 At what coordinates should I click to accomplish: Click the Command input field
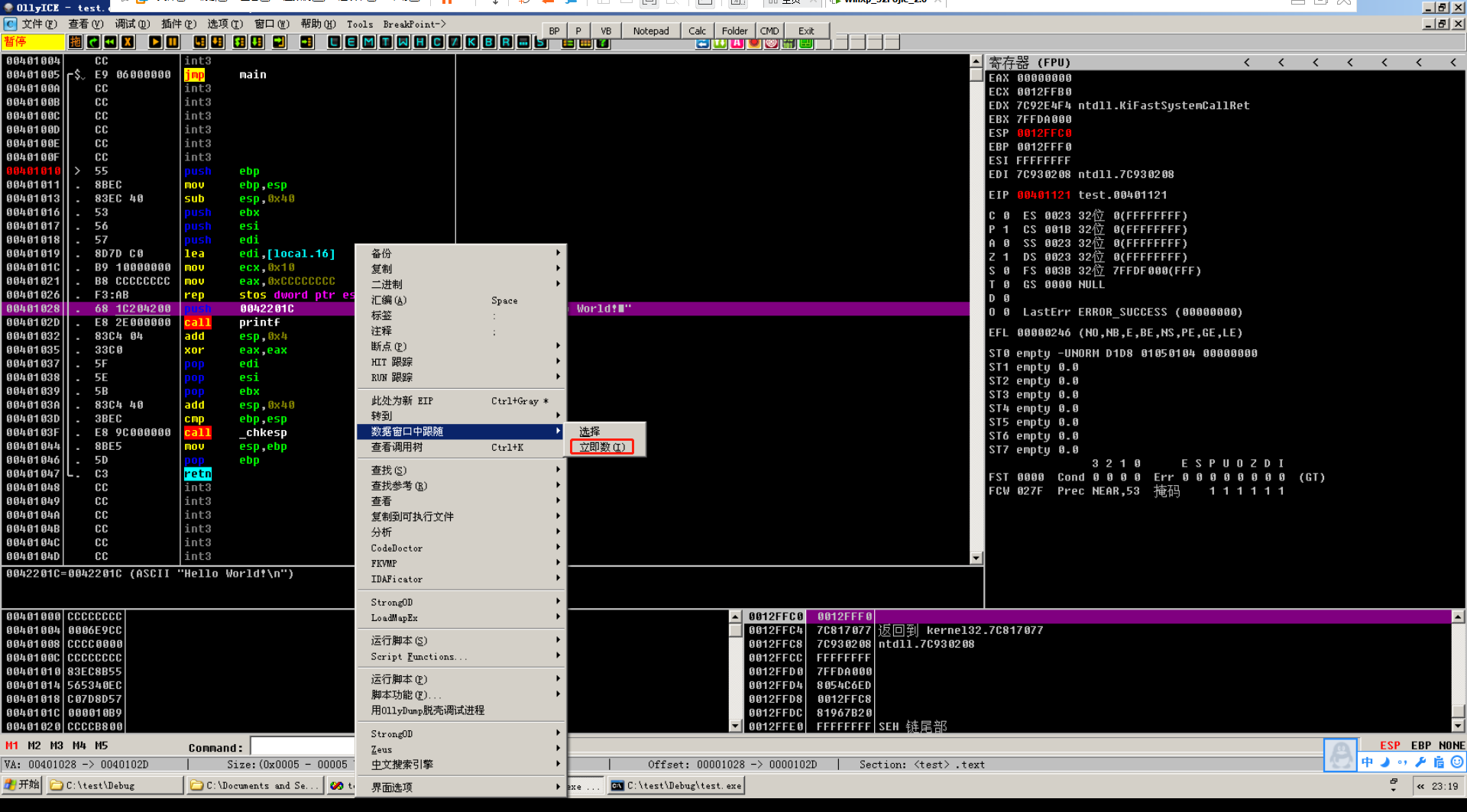coord(303,746)
